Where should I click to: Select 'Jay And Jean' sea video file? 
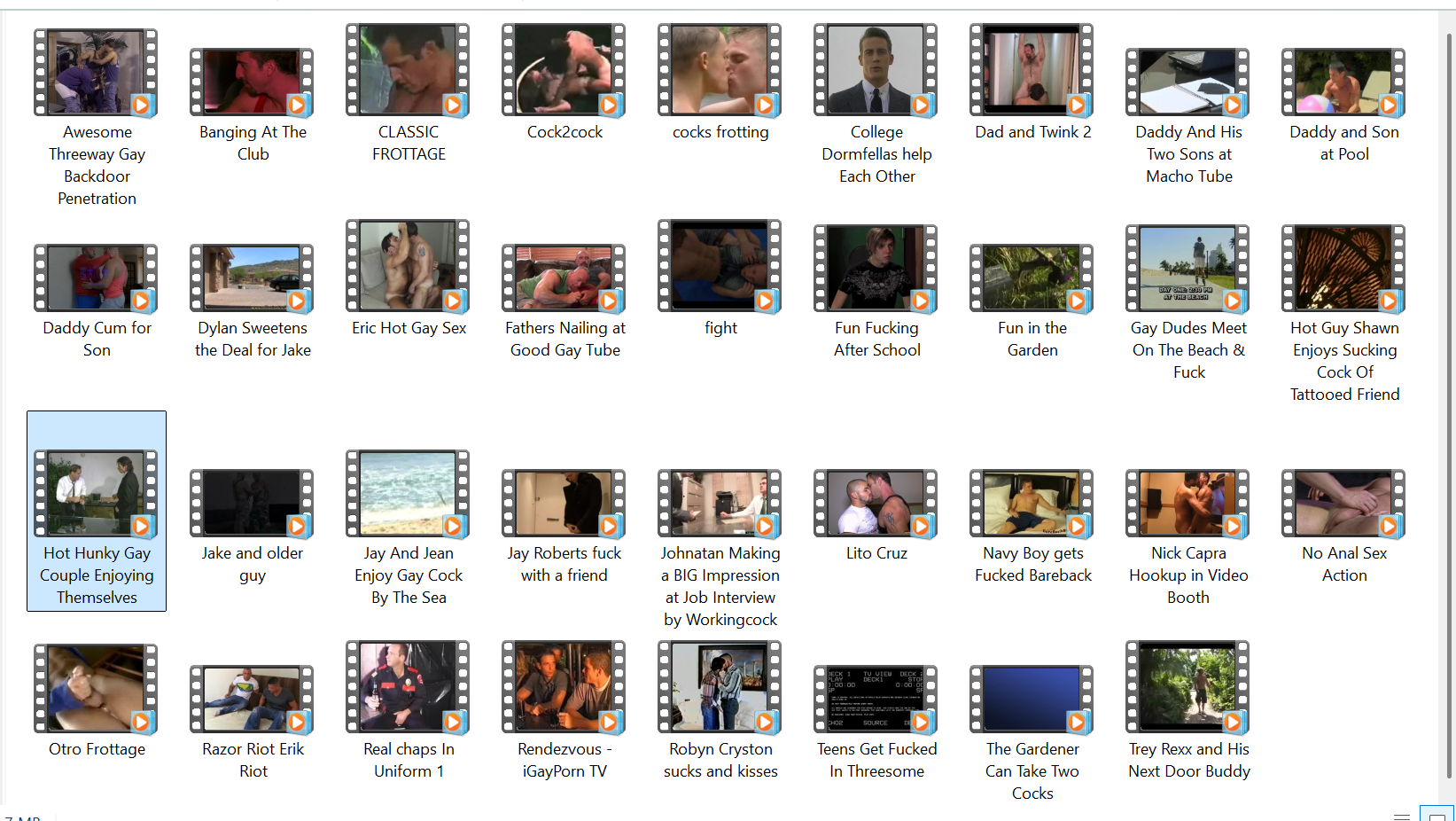tap(408, 494)
